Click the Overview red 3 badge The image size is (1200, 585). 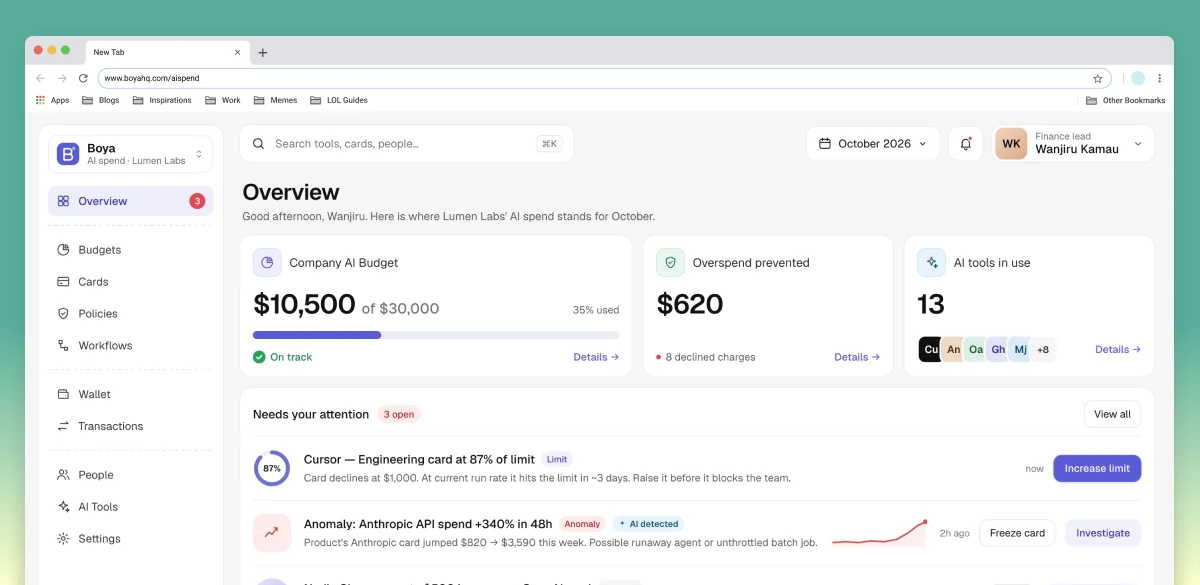tap(197, 201)
